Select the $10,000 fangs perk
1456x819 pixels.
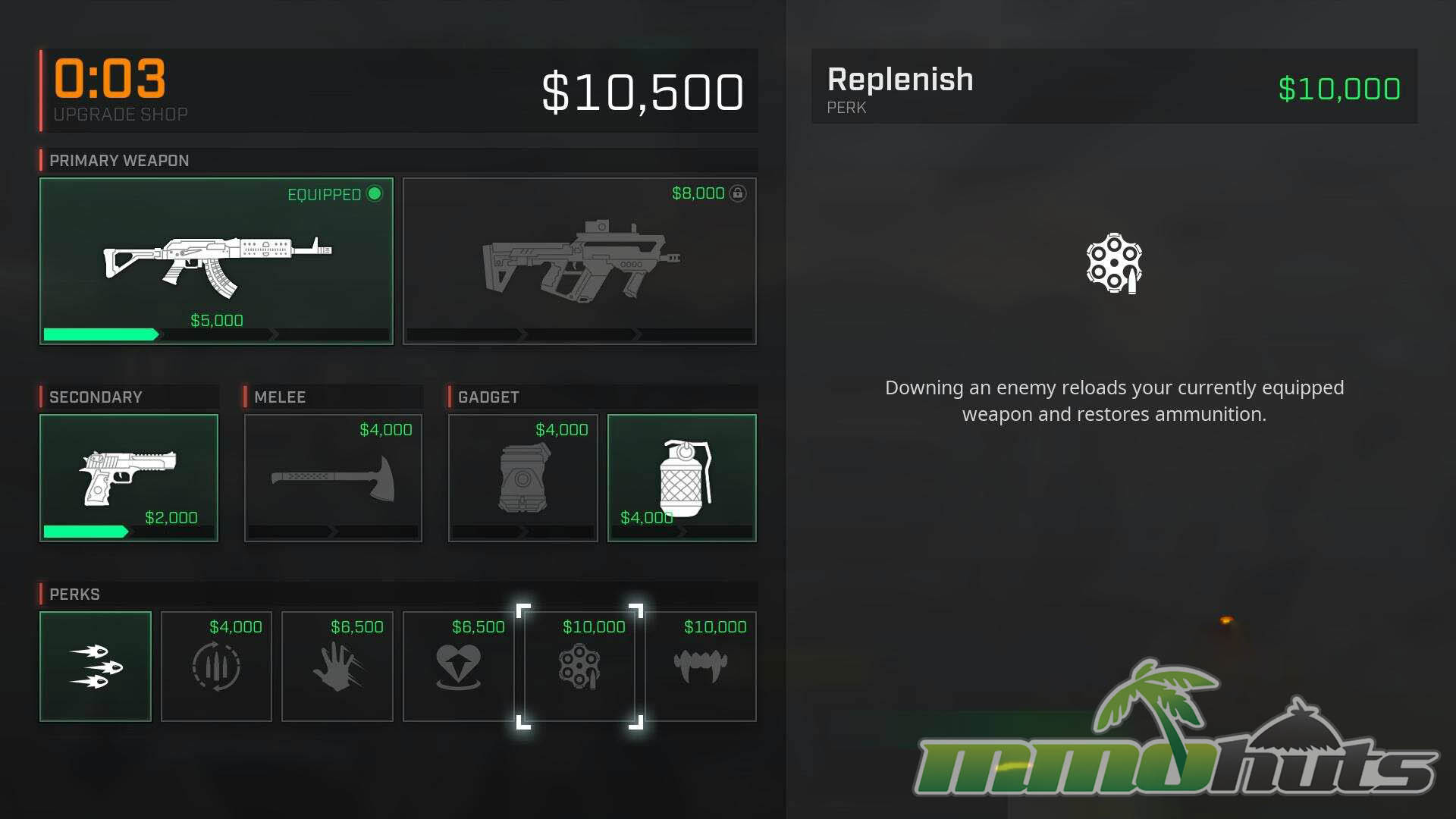pyautogui.click(x=701, y=667)
